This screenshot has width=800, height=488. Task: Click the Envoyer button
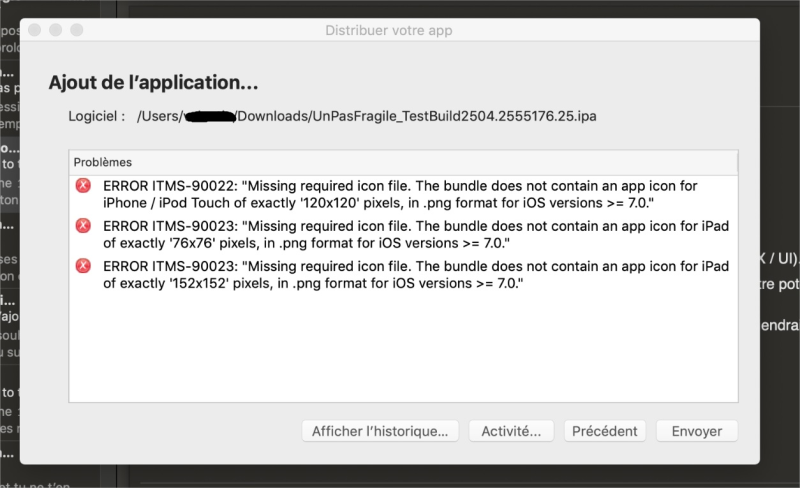point(697,431)
